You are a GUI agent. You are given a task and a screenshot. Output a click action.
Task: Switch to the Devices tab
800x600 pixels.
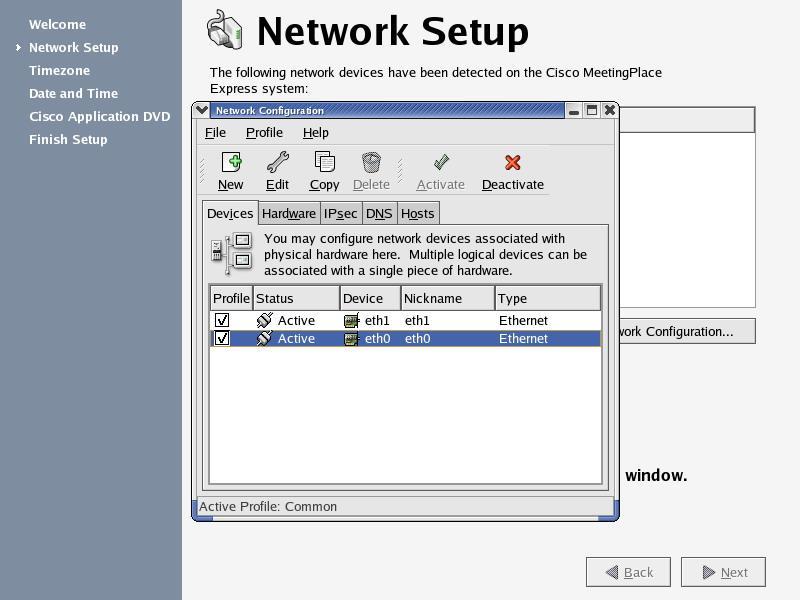point(230,213)
